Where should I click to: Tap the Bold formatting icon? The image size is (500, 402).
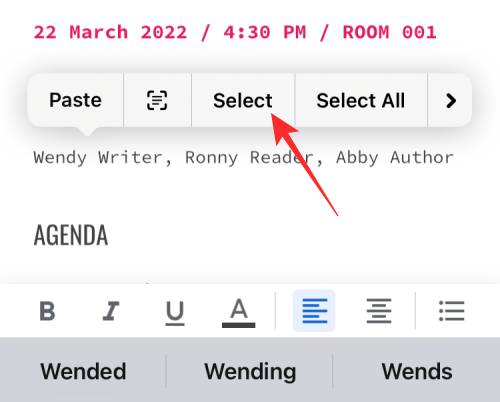47,311
